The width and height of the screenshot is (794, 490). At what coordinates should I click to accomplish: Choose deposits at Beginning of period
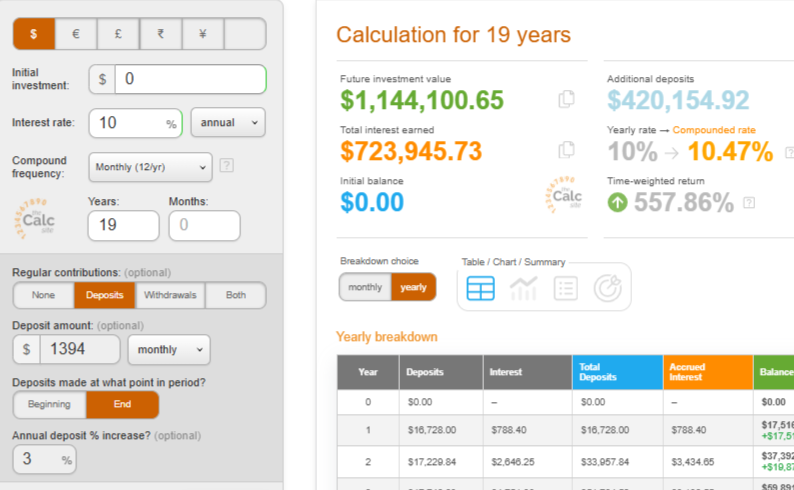(49, 405)
